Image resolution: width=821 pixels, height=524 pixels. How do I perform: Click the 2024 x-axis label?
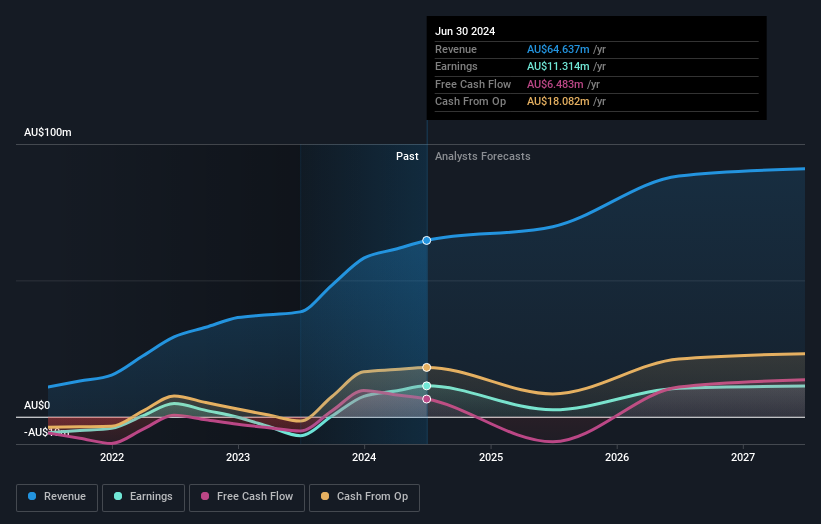tap(364, 458)
